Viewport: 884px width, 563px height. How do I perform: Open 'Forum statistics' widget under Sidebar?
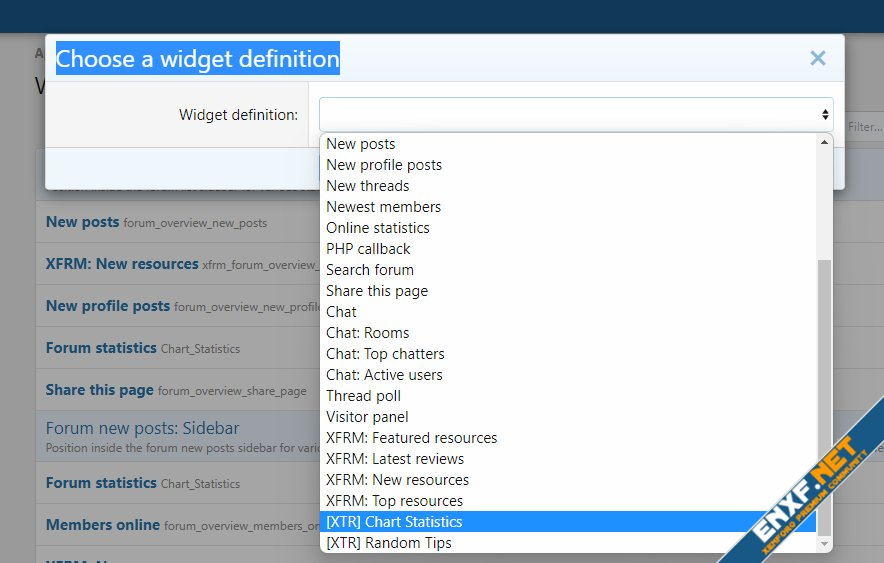click(101, 483)
